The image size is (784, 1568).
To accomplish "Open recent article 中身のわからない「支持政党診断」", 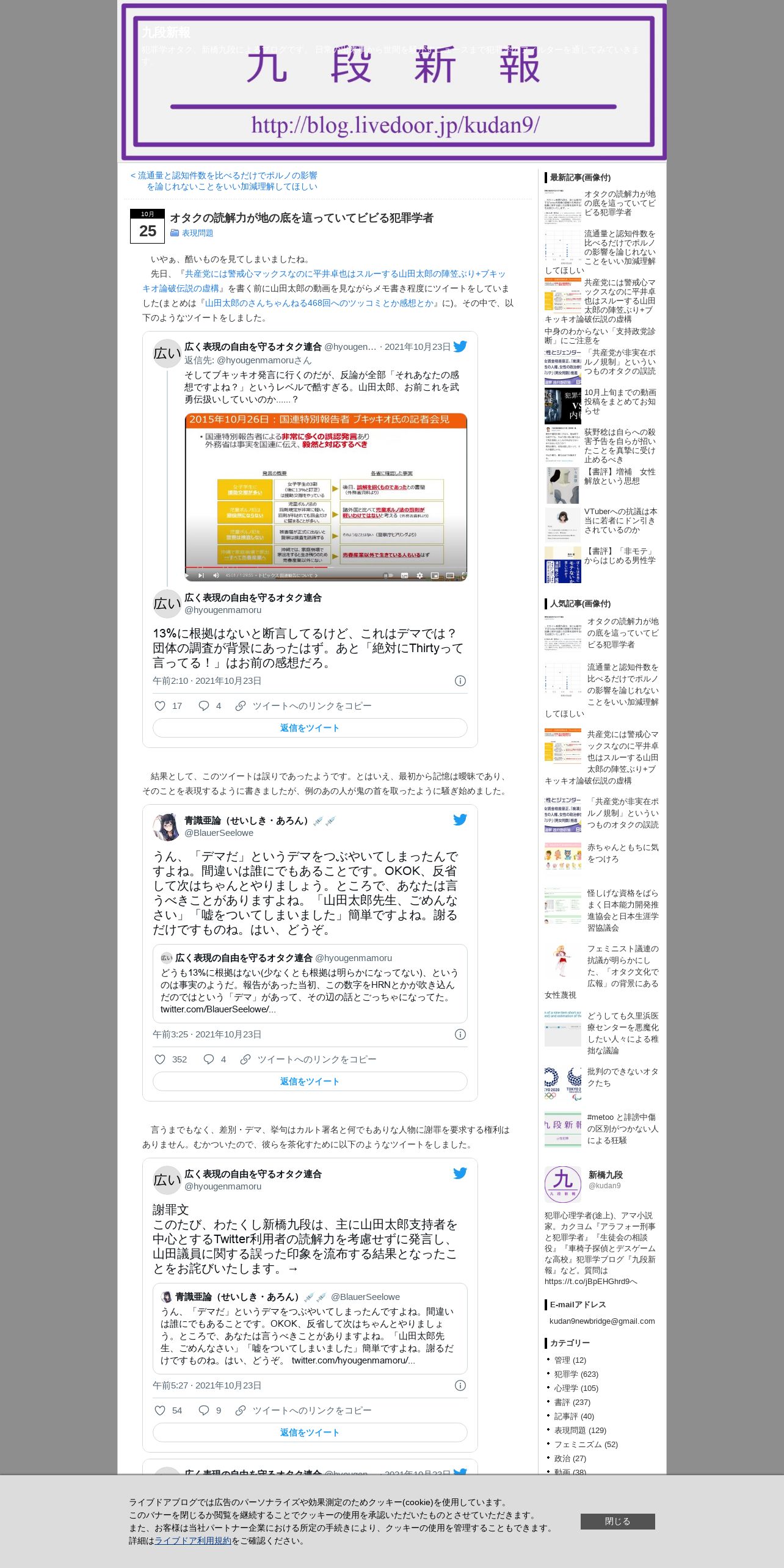I will (600, 336).
